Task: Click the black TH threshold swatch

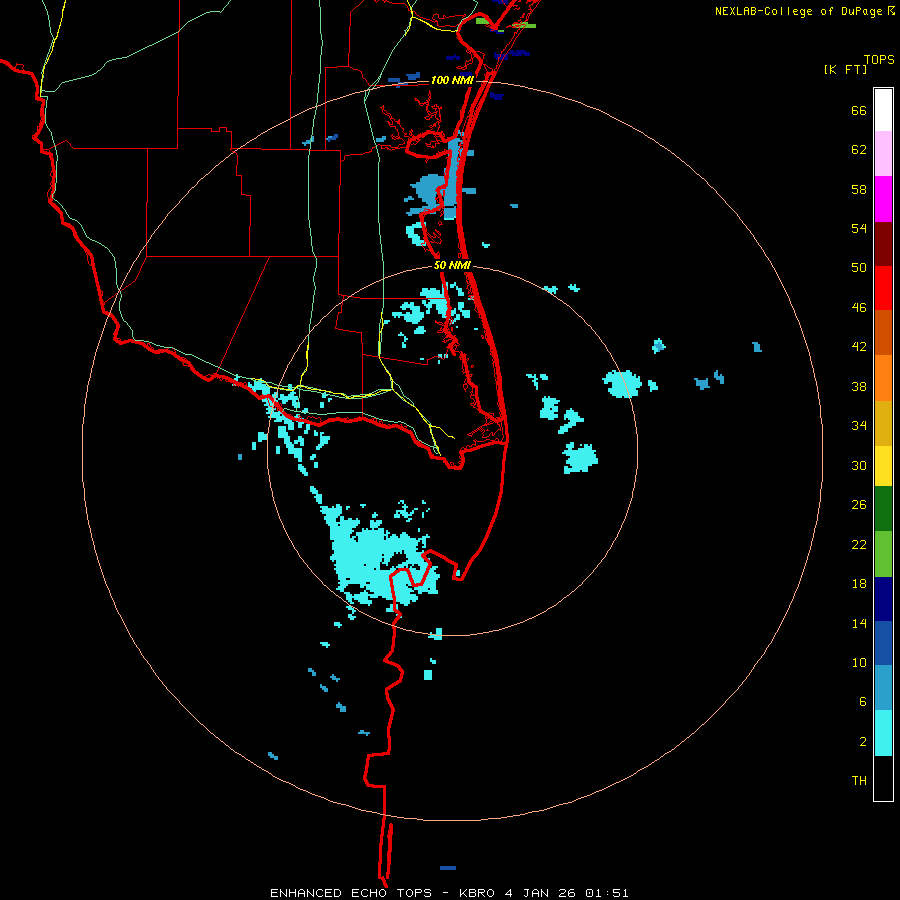Action: click(883, 778)
